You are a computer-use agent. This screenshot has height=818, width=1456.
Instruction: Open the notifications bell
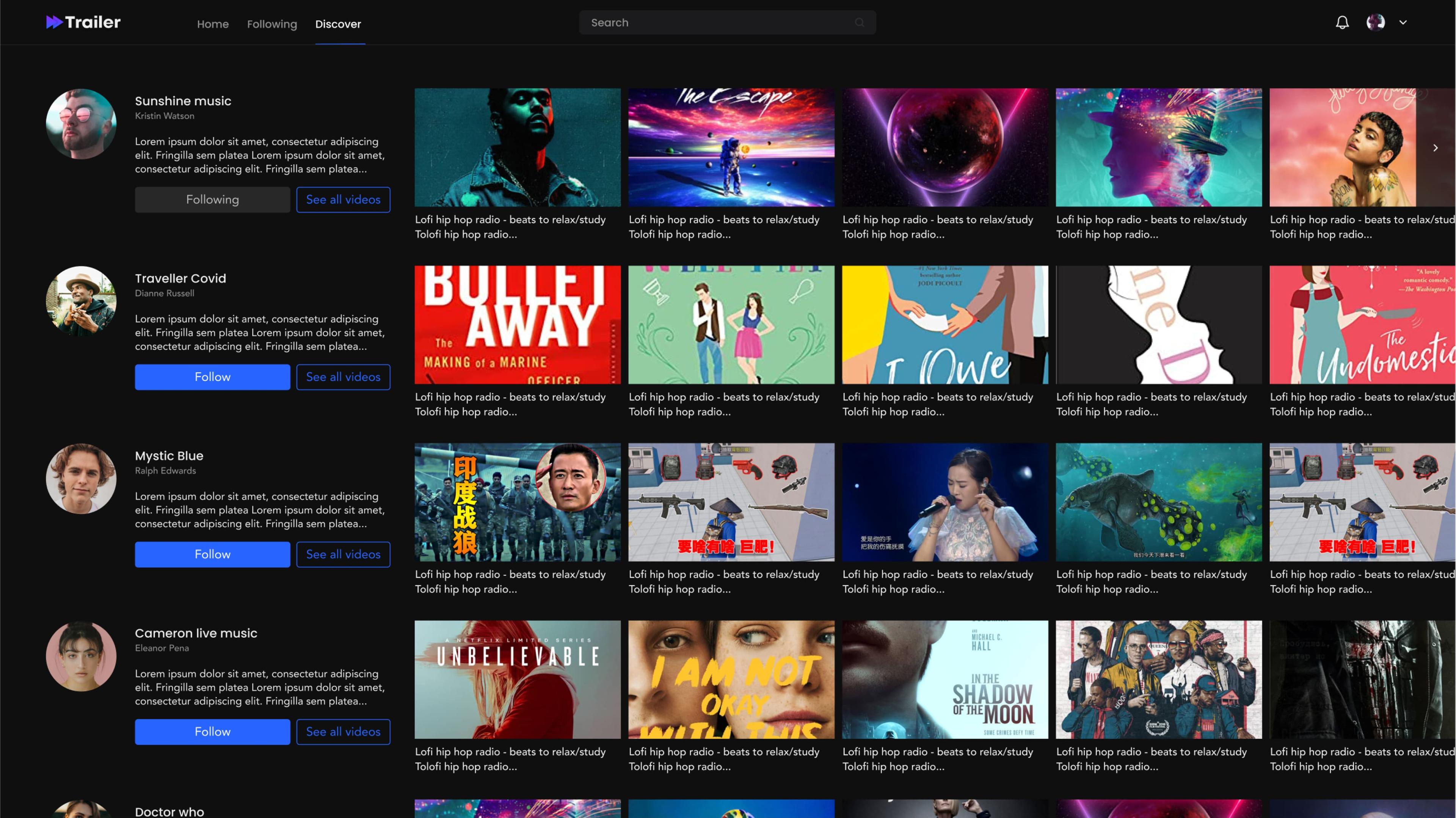(x=1342, y=23)
